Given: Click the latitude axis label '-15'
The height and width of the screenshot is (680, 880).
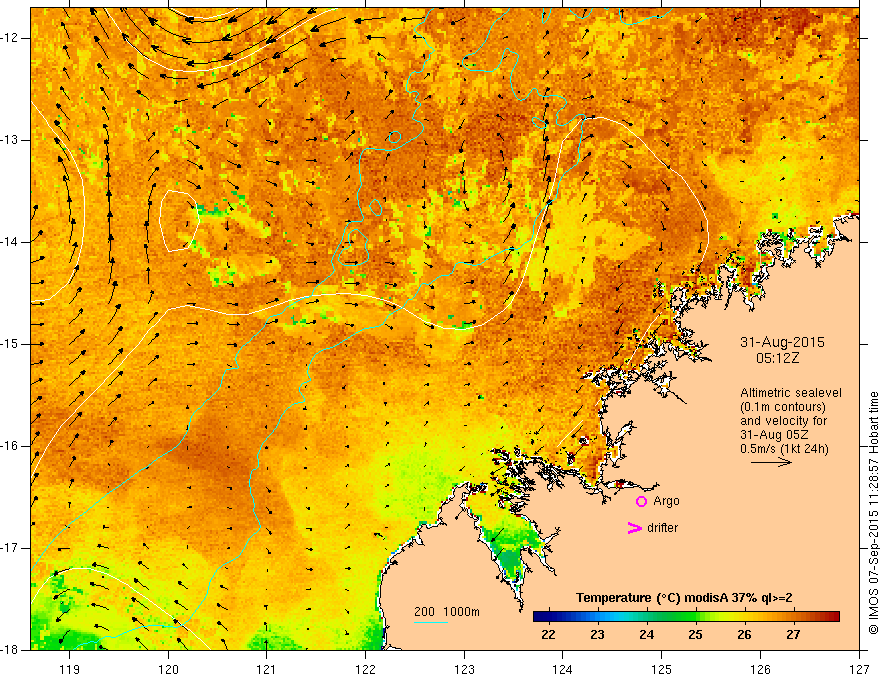Looking at the screenshot, I should tap(10, 344).
